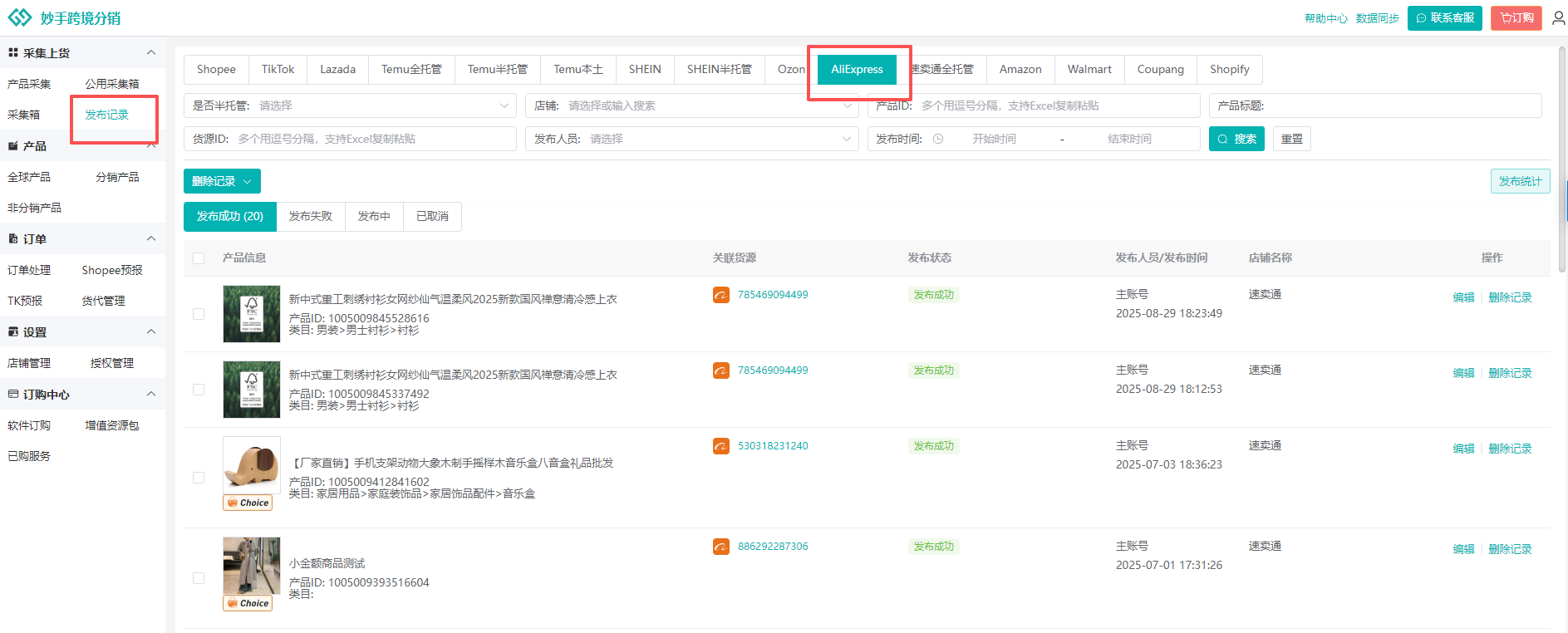Click the 订购中心 card icon in sidebar
This screenshot has width=1568, height=633.
click(x=12, y=395)
